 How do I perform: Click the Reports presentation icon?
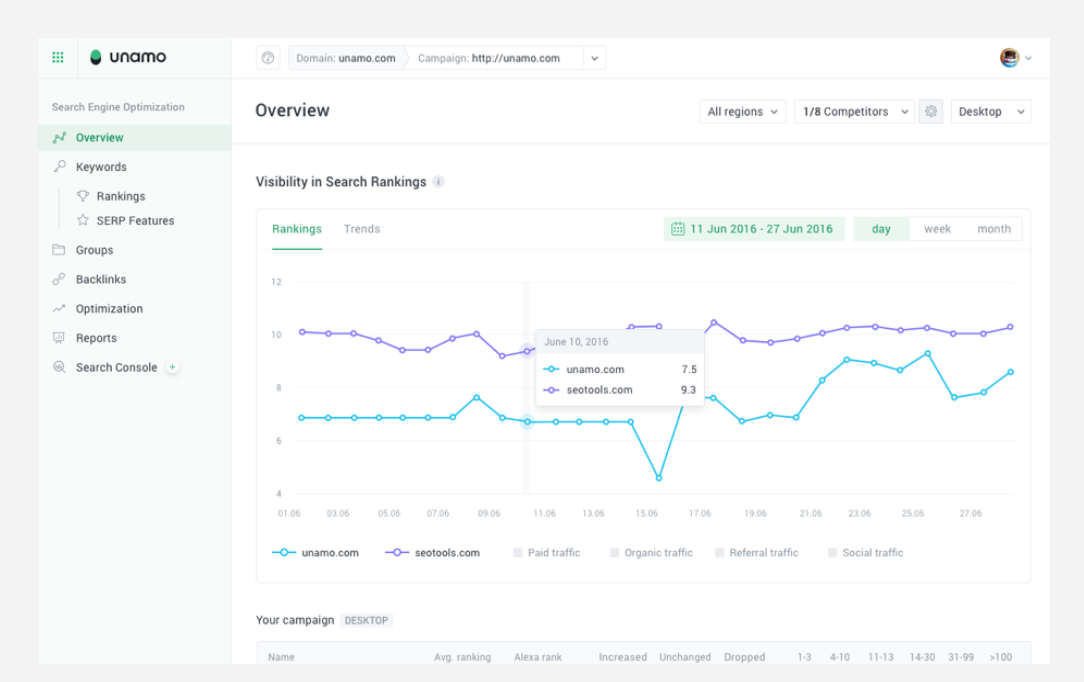coord(59,338)
